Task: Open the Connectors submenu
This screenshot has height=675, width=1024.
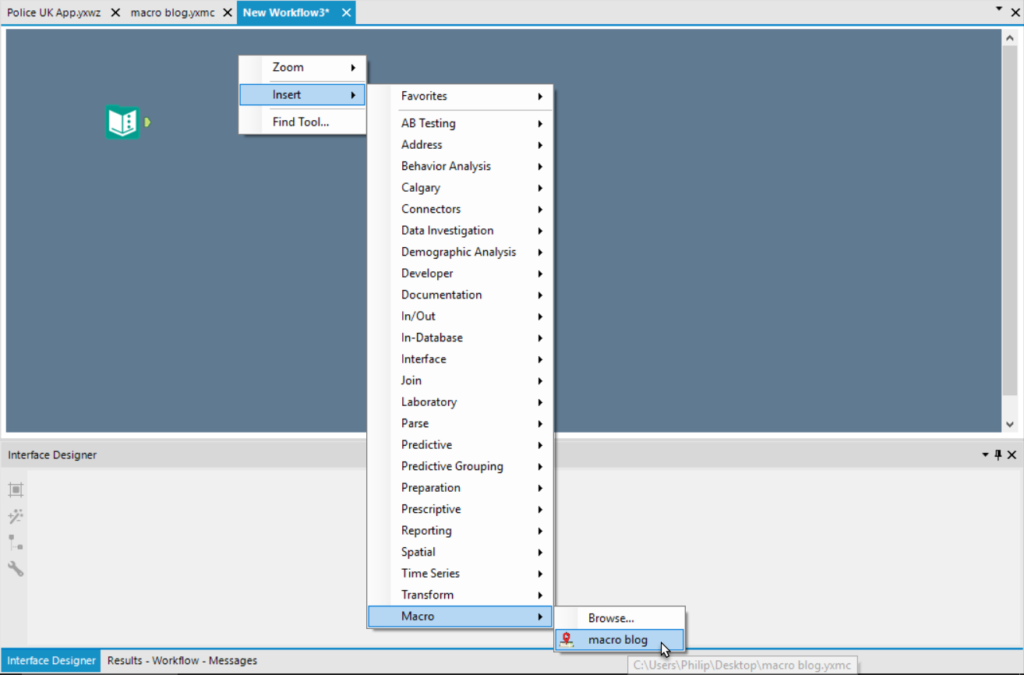Action: (x=460, y=210)
